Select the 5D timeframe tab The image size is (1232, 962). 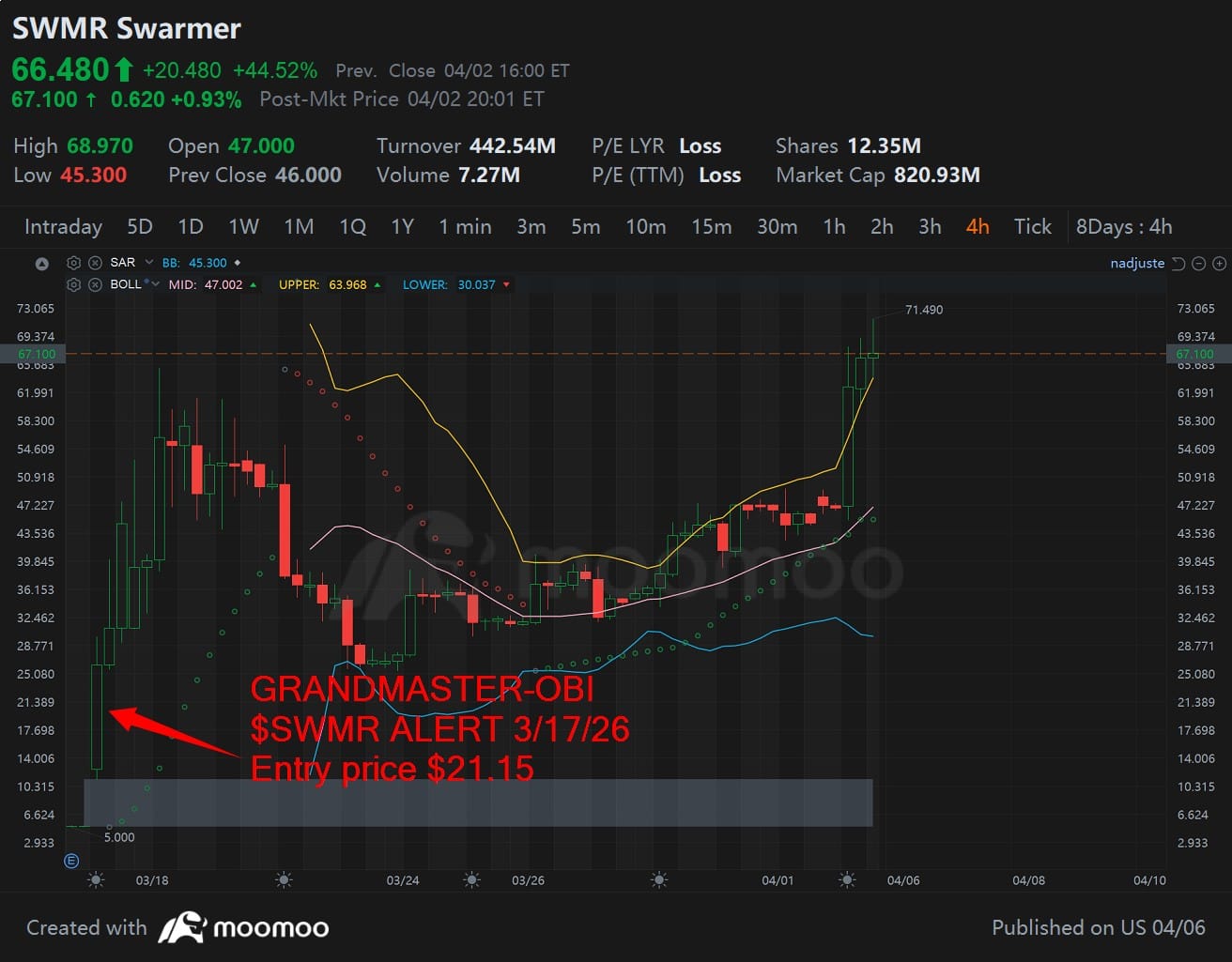click(x=140, y=227)
